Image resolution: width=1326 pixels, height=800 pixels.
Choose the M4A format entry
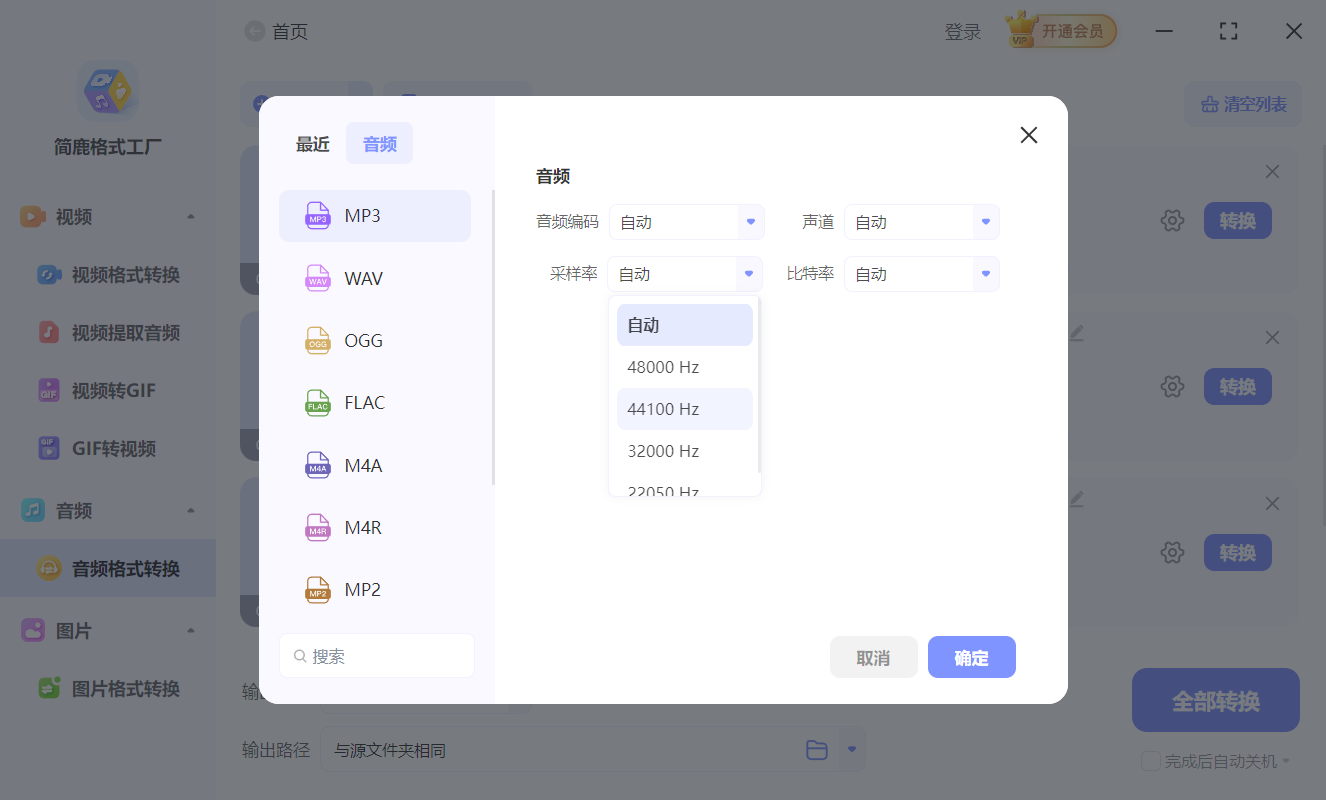375,465
